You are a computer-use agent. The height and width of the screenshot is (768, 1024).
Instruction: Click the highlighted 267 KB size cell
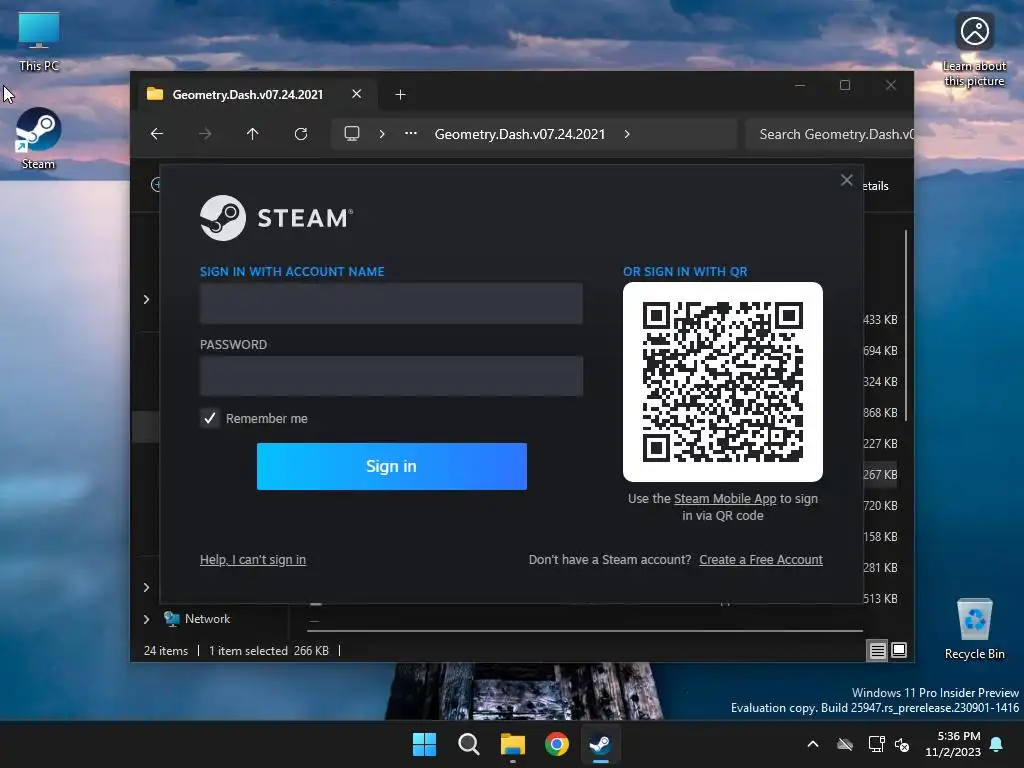[880, 475]
